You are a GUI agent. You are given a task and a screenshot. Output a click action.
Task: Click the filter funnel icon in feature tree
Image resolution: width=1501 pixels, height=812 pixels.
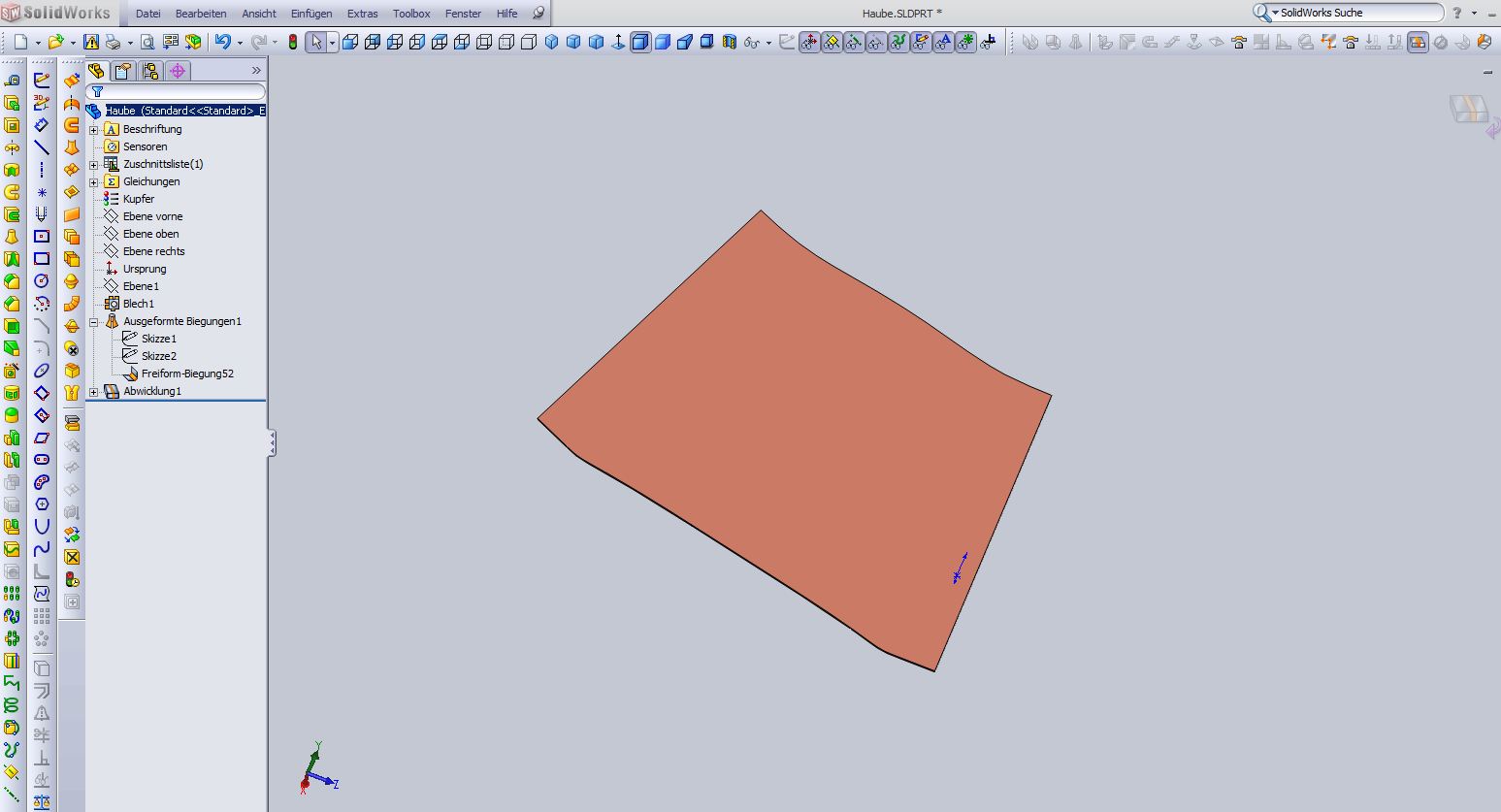tap(97, 91)
